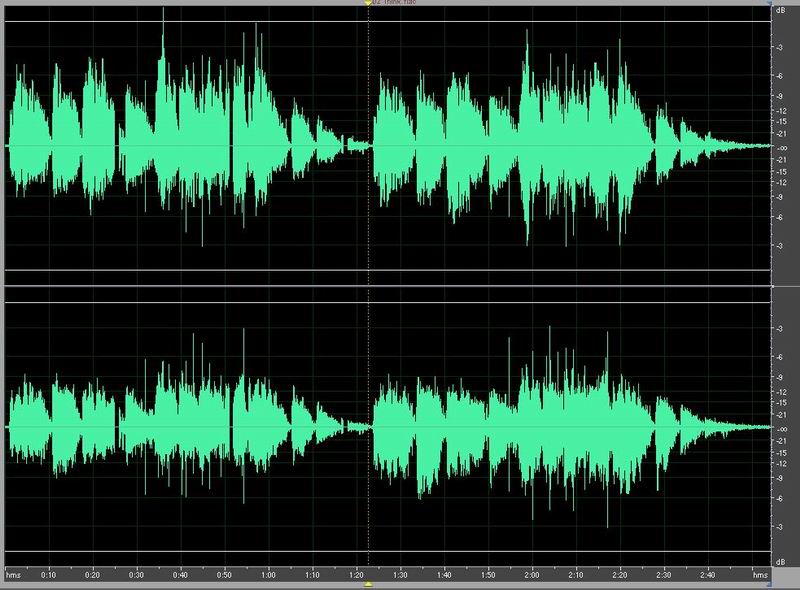
Task: Jump to 2:30 on the time ruler
Action: (x=663, y=575)
